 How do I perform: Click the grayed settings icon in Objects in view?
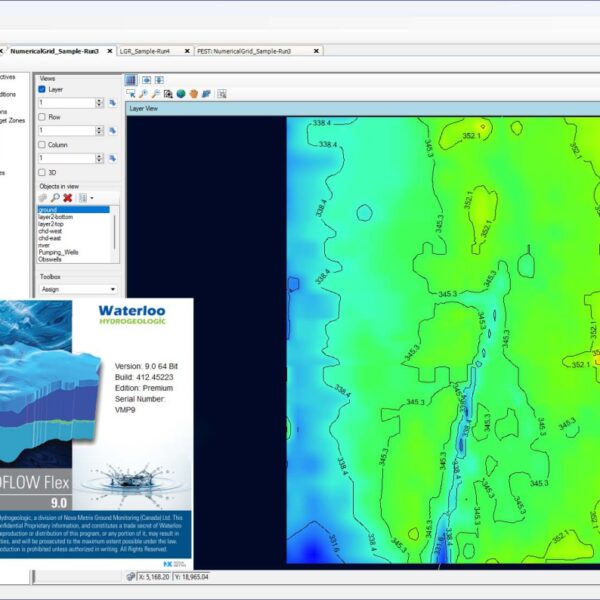(x=43, y=198)
